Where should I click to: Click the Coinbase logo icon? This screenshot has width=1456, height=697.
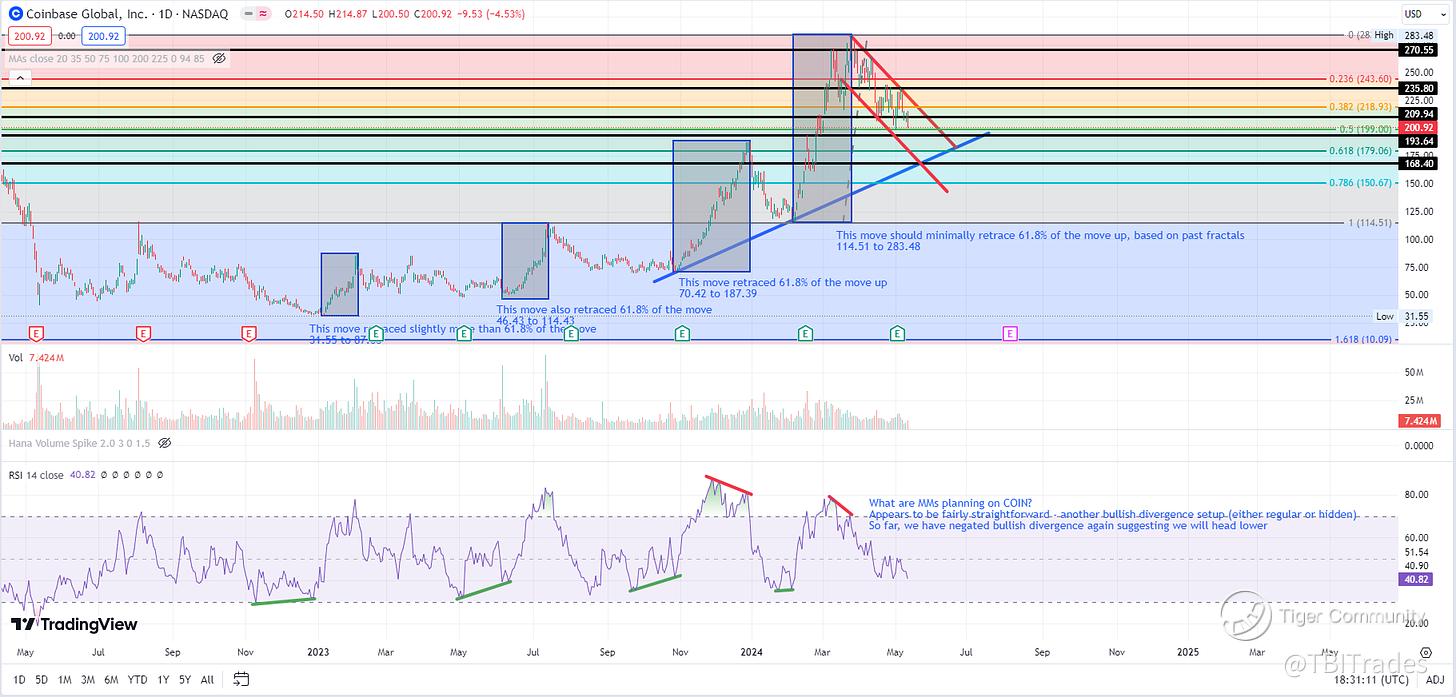click(x=14, y=14)
